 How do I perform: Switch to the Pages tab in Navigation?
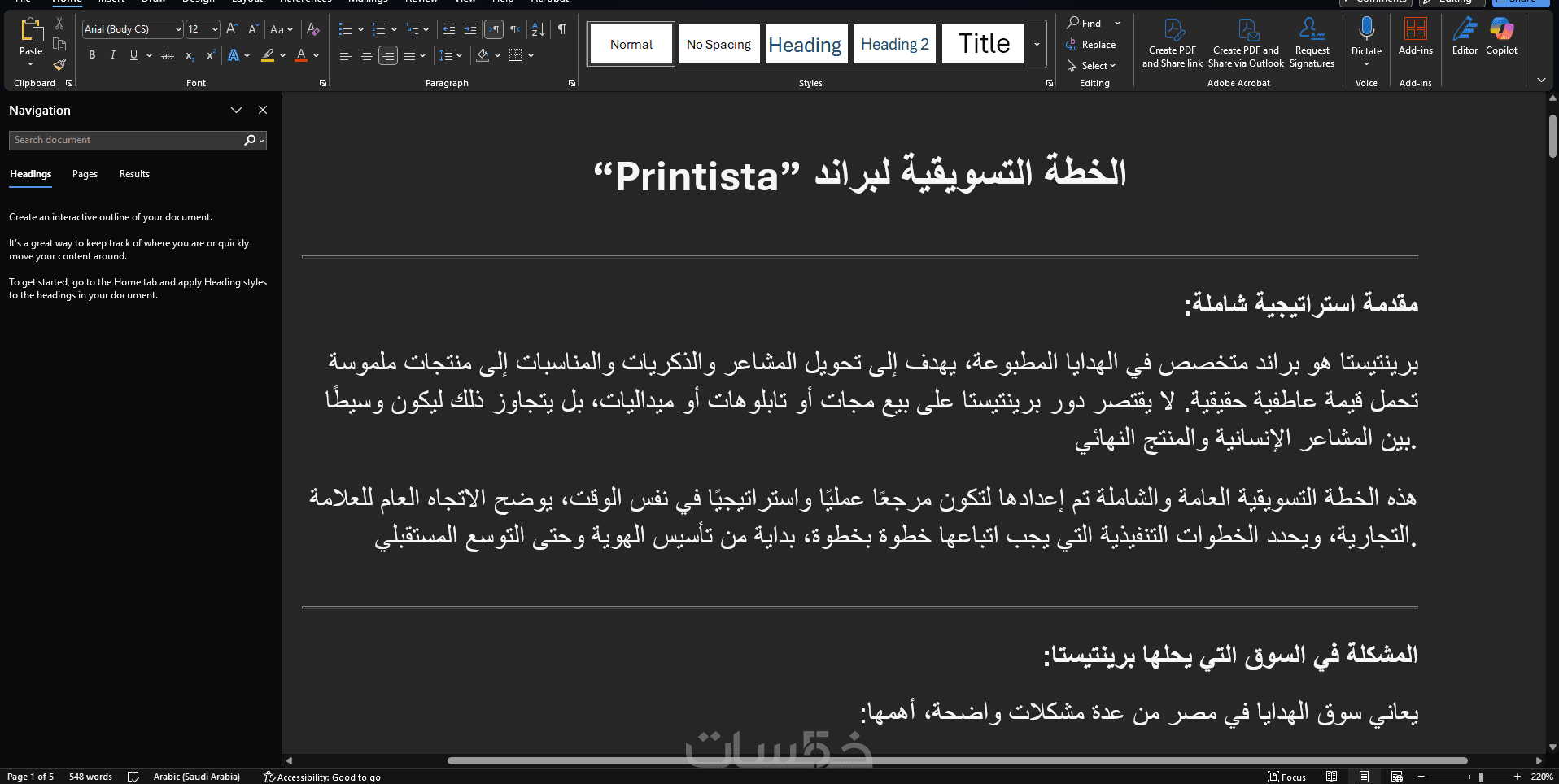pyautogui.click(x=85, y=174)
